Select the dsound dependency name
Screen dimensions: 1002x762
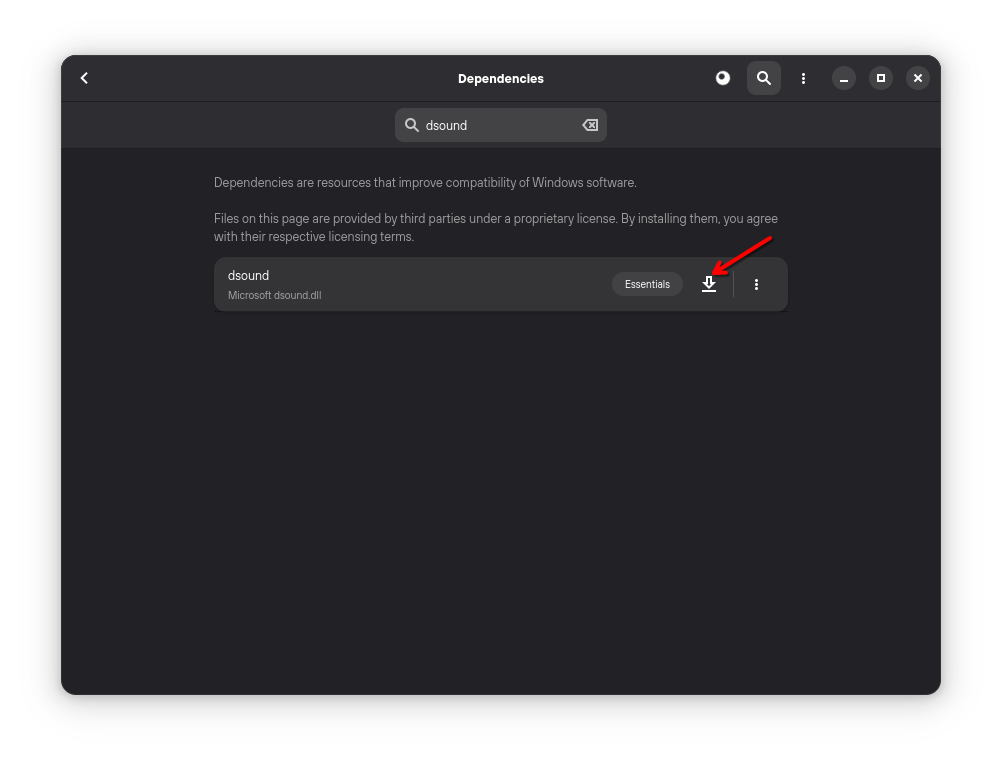[249, 276]
